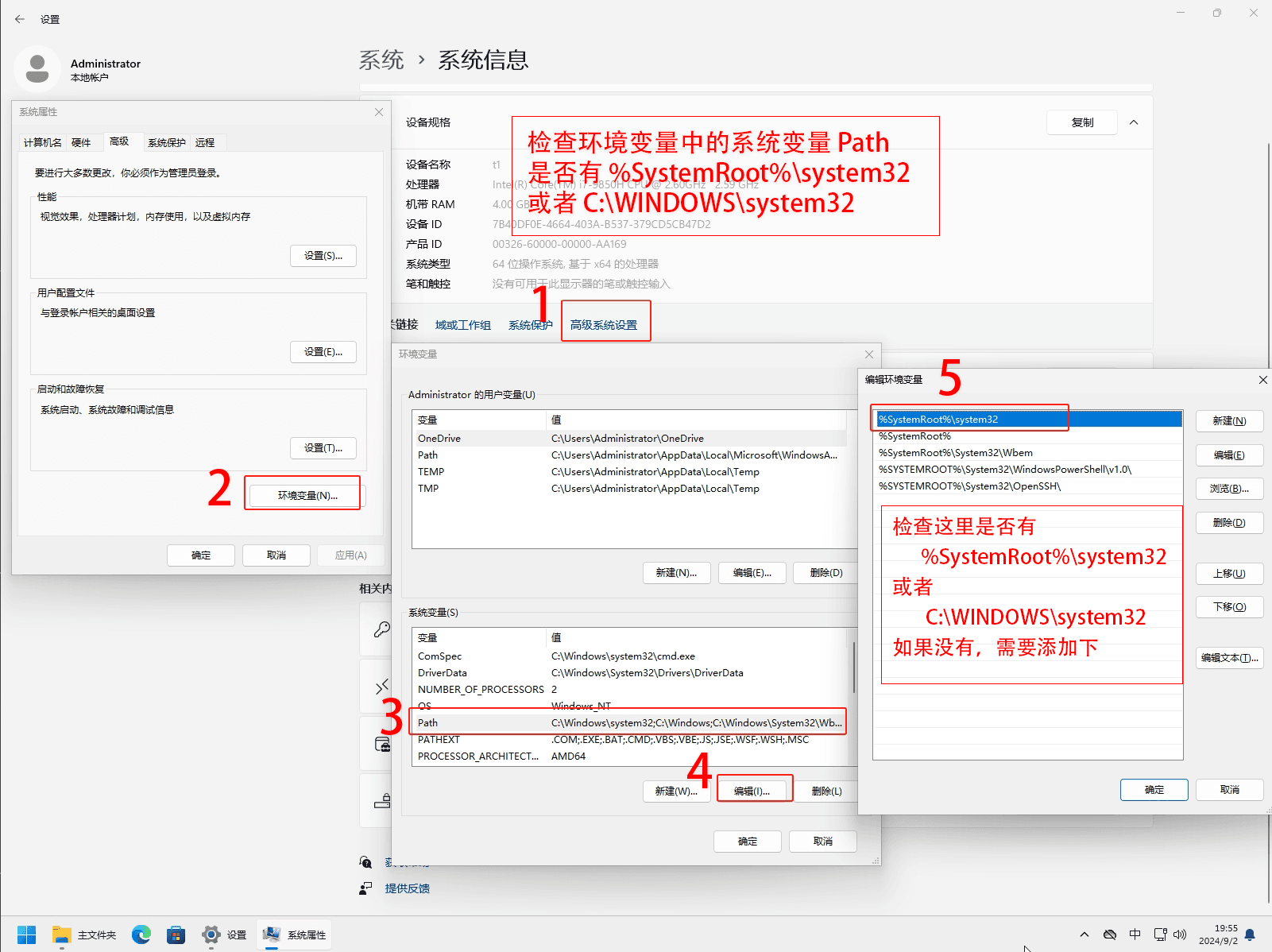This screenshot has height=952, width=1272.
Task: Switch to Settings app in taskbar
Action: (x=225, y=935)
